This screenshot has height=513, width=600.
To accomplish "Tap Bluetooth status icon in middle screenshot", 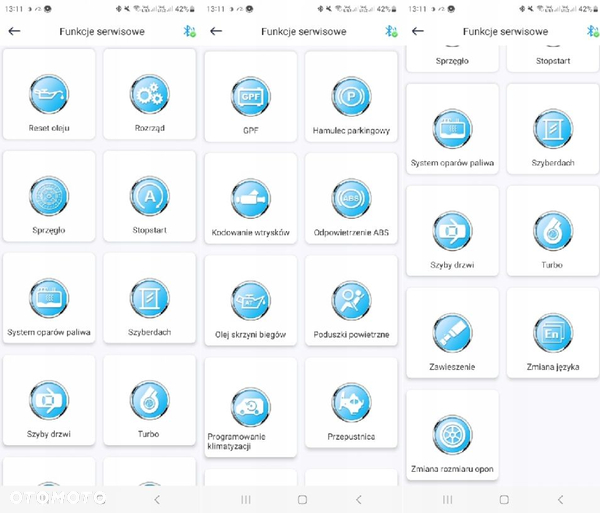I will [391, 31].
